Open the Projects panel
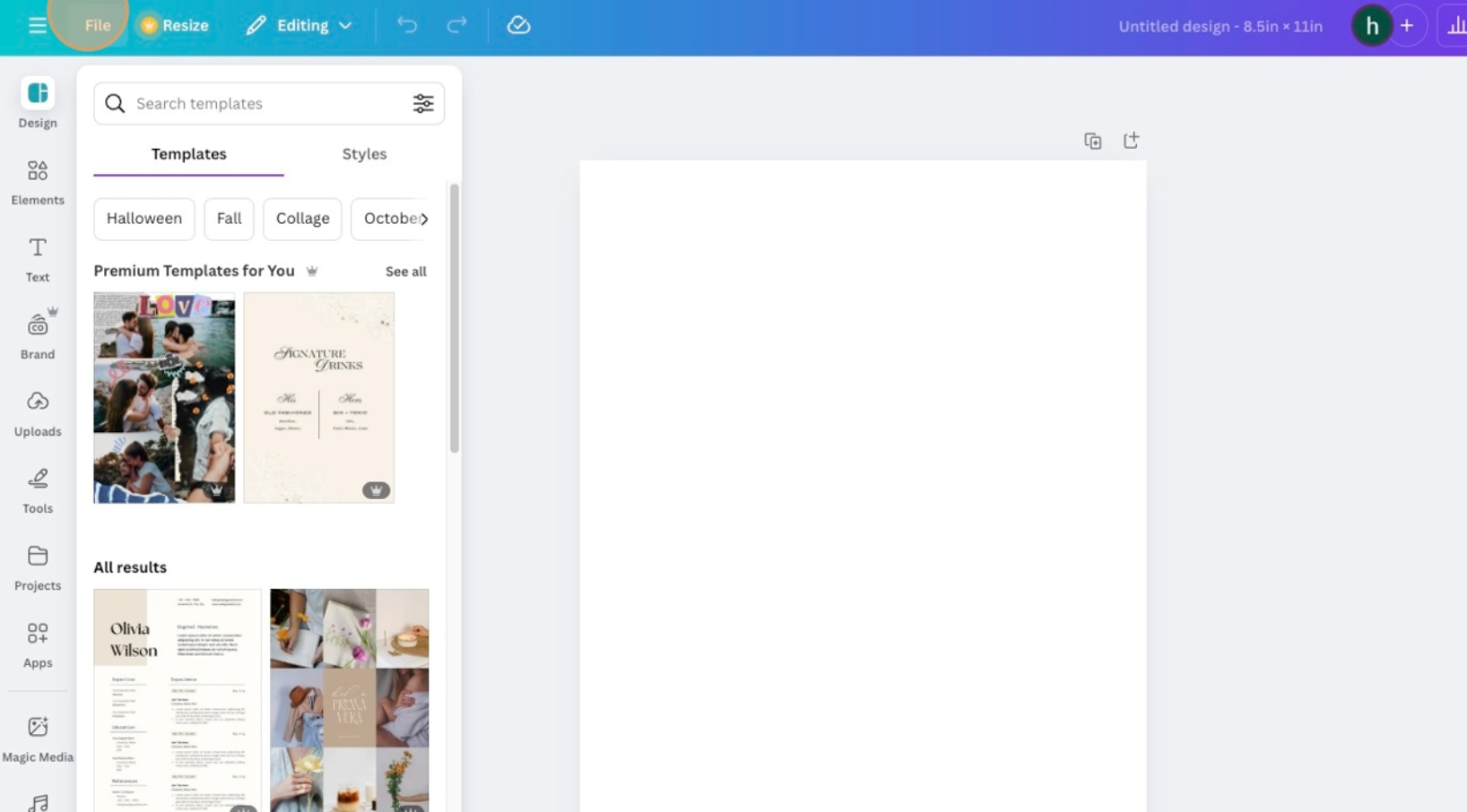 37,566
